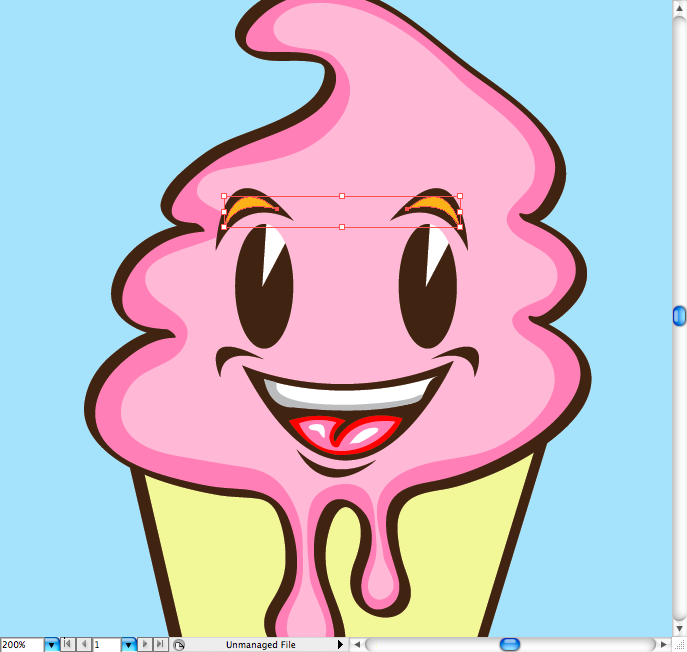
Task: Click the vertical scrollbar thumb
Action: 679,316
